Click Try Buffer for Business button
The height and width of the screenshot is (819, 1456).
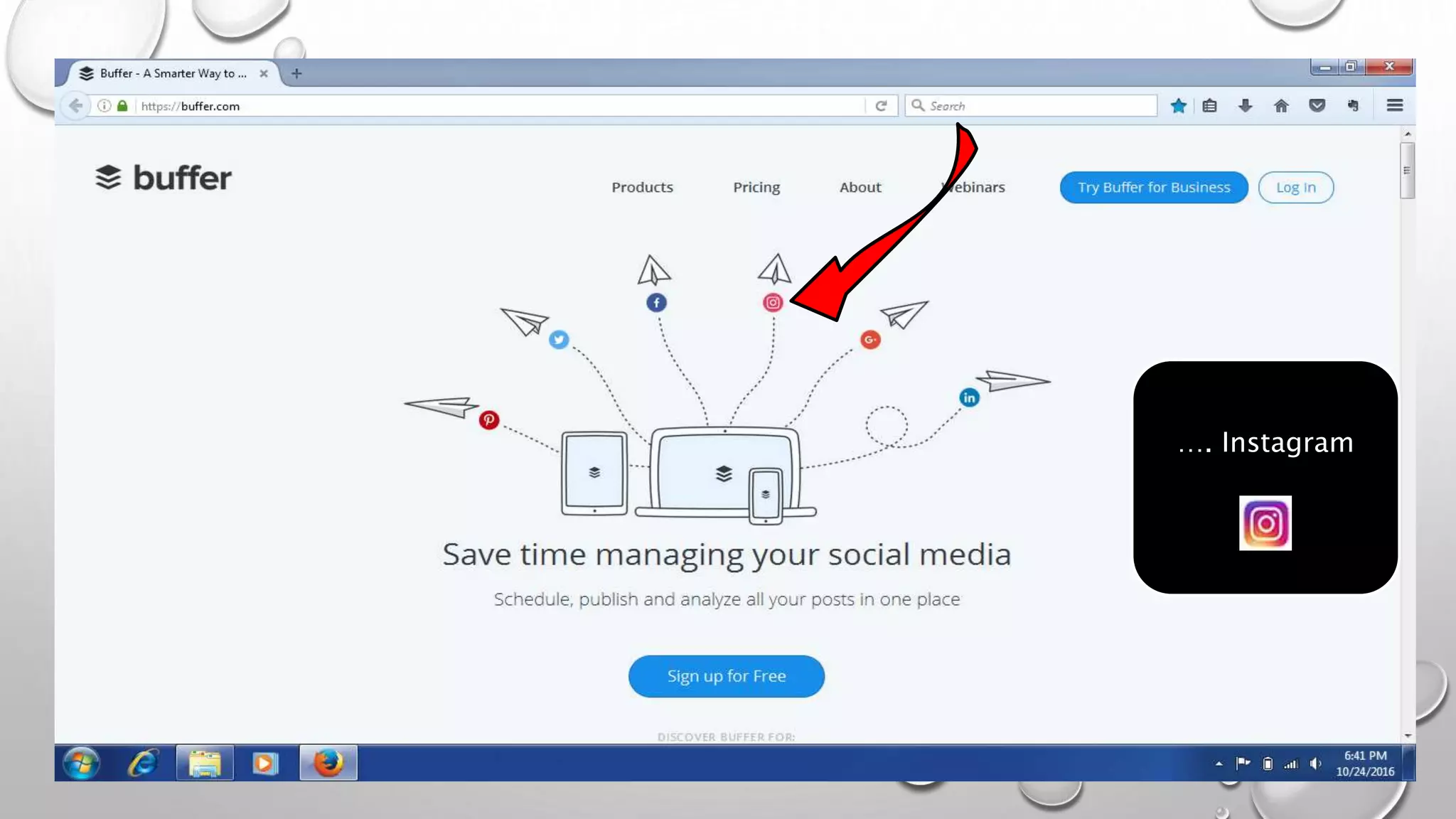tap(1153, 188)
